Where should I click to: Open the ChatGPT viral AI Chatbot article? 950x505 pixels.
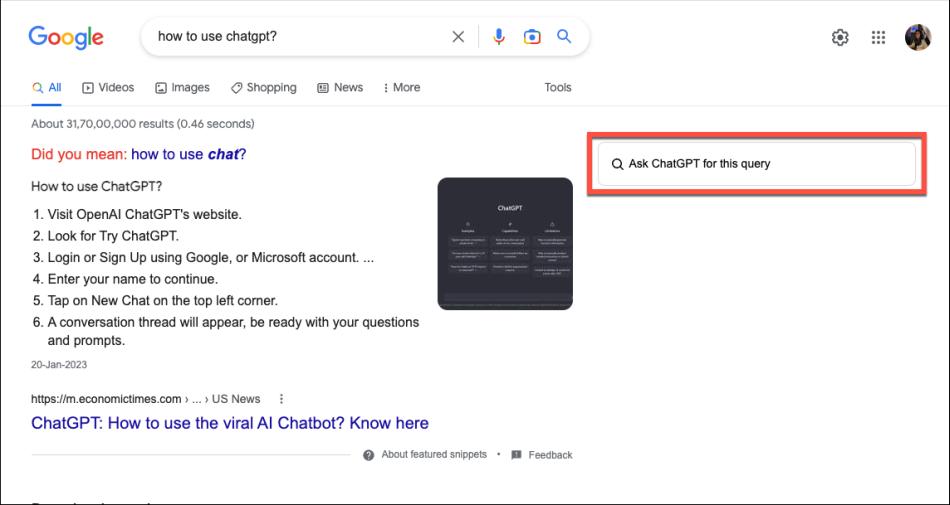click(230, 423)
